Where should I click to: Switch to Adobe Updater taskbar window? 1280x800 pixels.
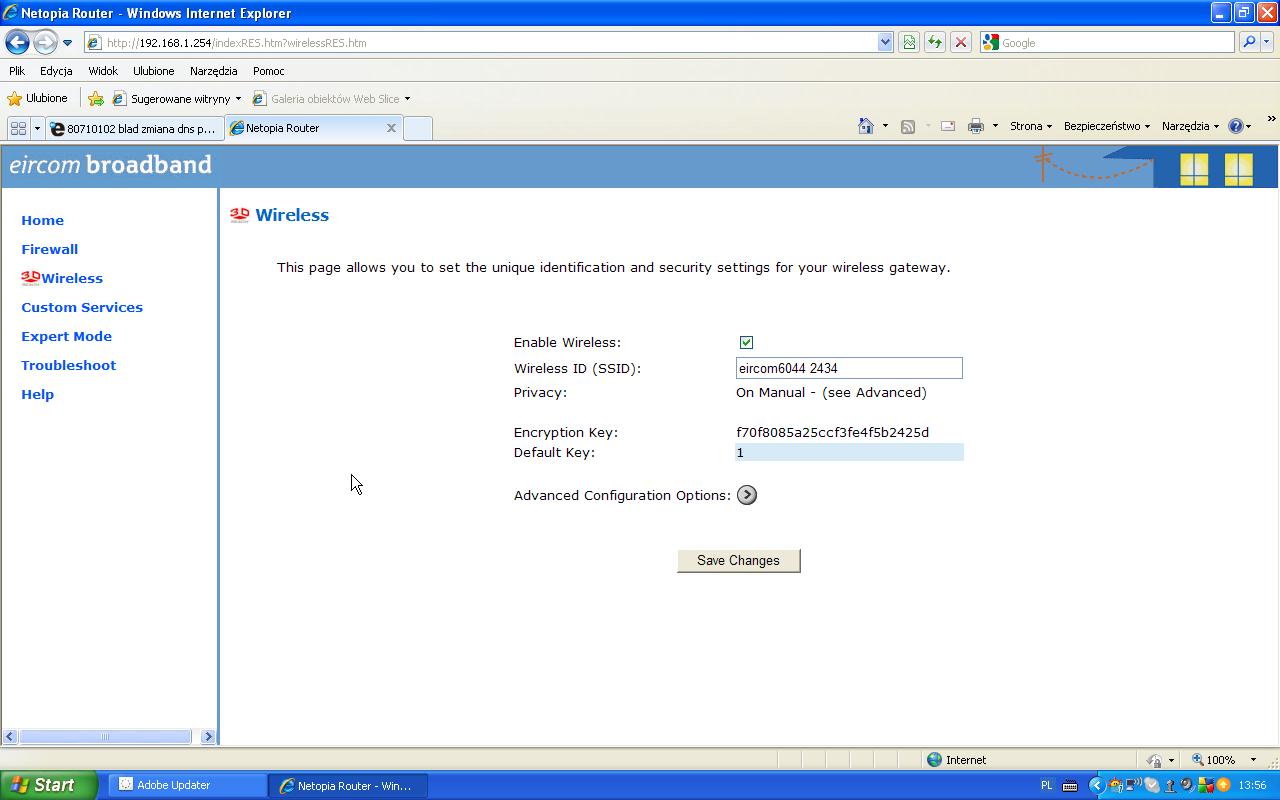[187, 785]
